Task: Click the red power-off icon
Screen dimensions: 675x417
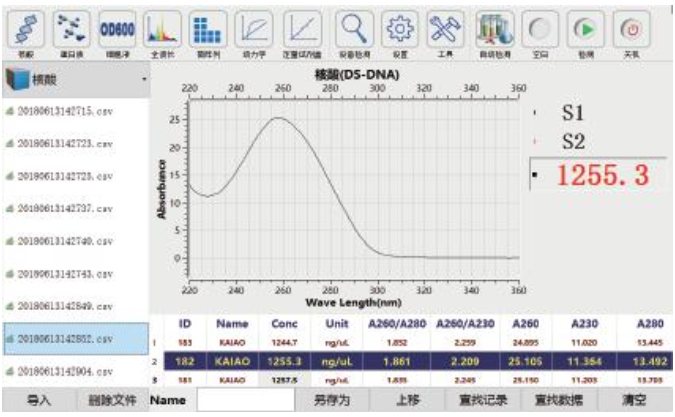Action: [x=631, y=29]
